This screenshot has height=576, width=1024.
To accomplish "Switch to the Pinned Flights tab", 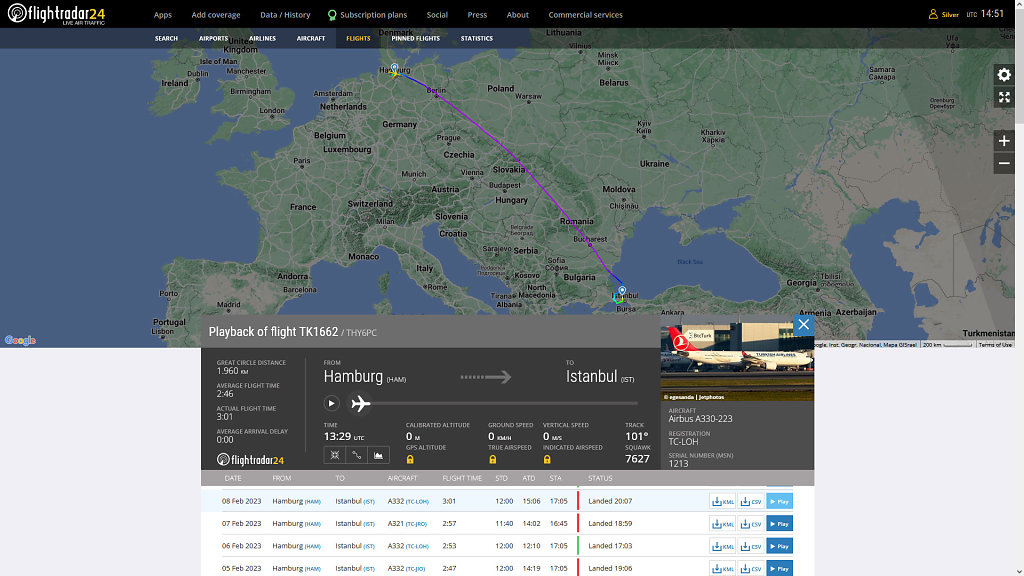I will (x=408, y=38).
